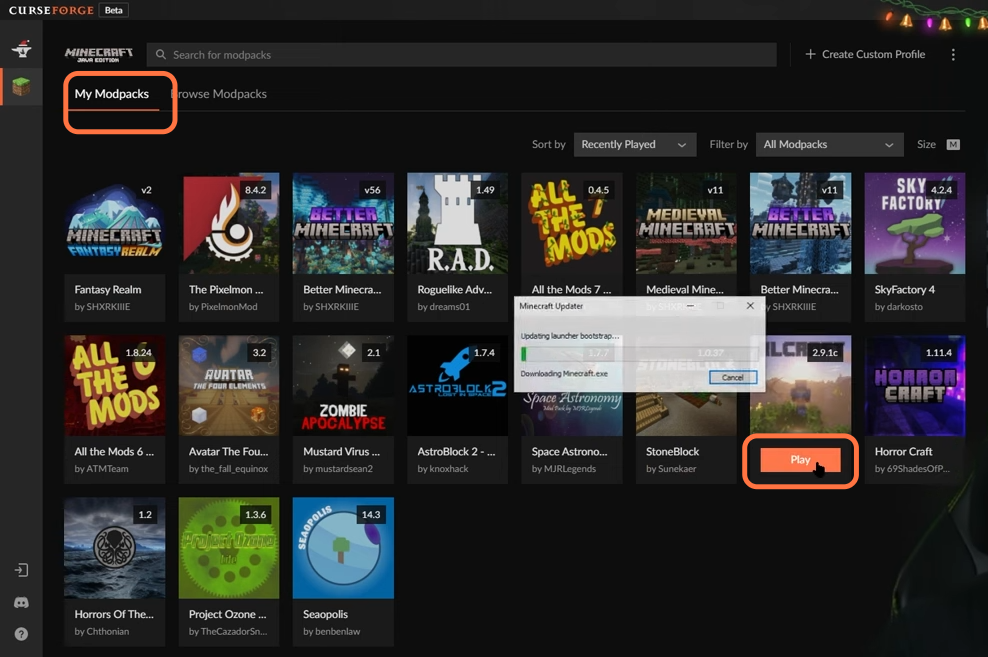
Task: Open All the Mods 7 thumbnail
Action: (572, 223)
